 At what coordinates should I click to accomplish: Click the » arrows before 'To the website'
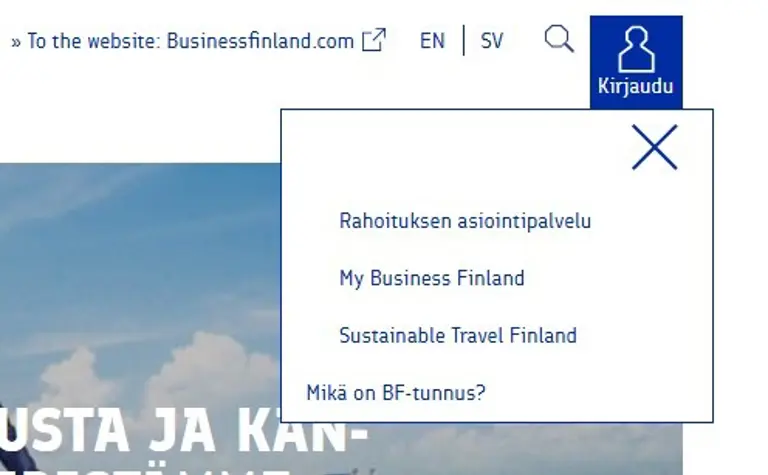(x=16, y=42)
